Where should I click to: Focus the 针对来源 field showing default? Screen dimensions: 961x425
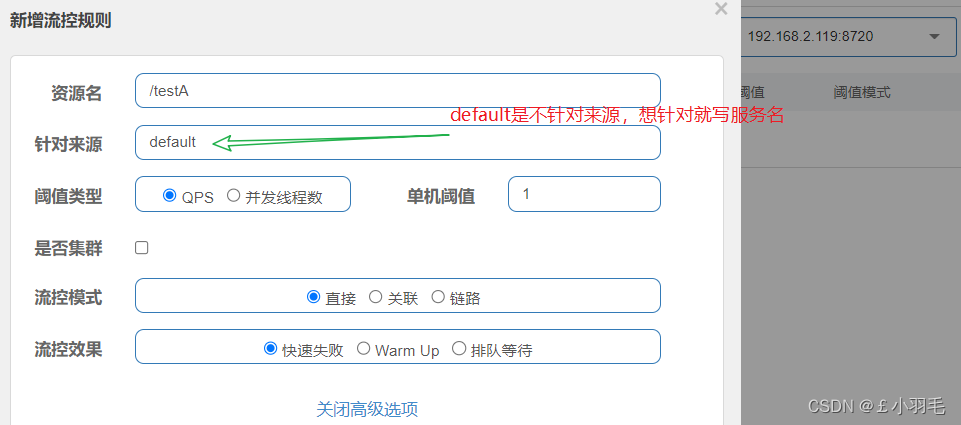tap(398, 142)
